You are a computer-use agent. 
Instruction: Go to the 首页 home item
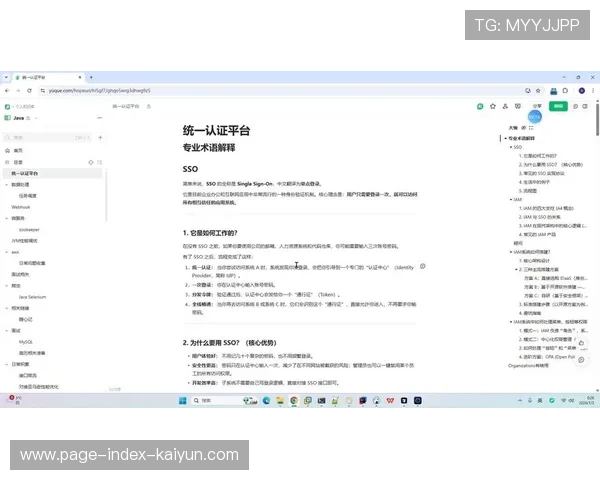click(18, 150)
